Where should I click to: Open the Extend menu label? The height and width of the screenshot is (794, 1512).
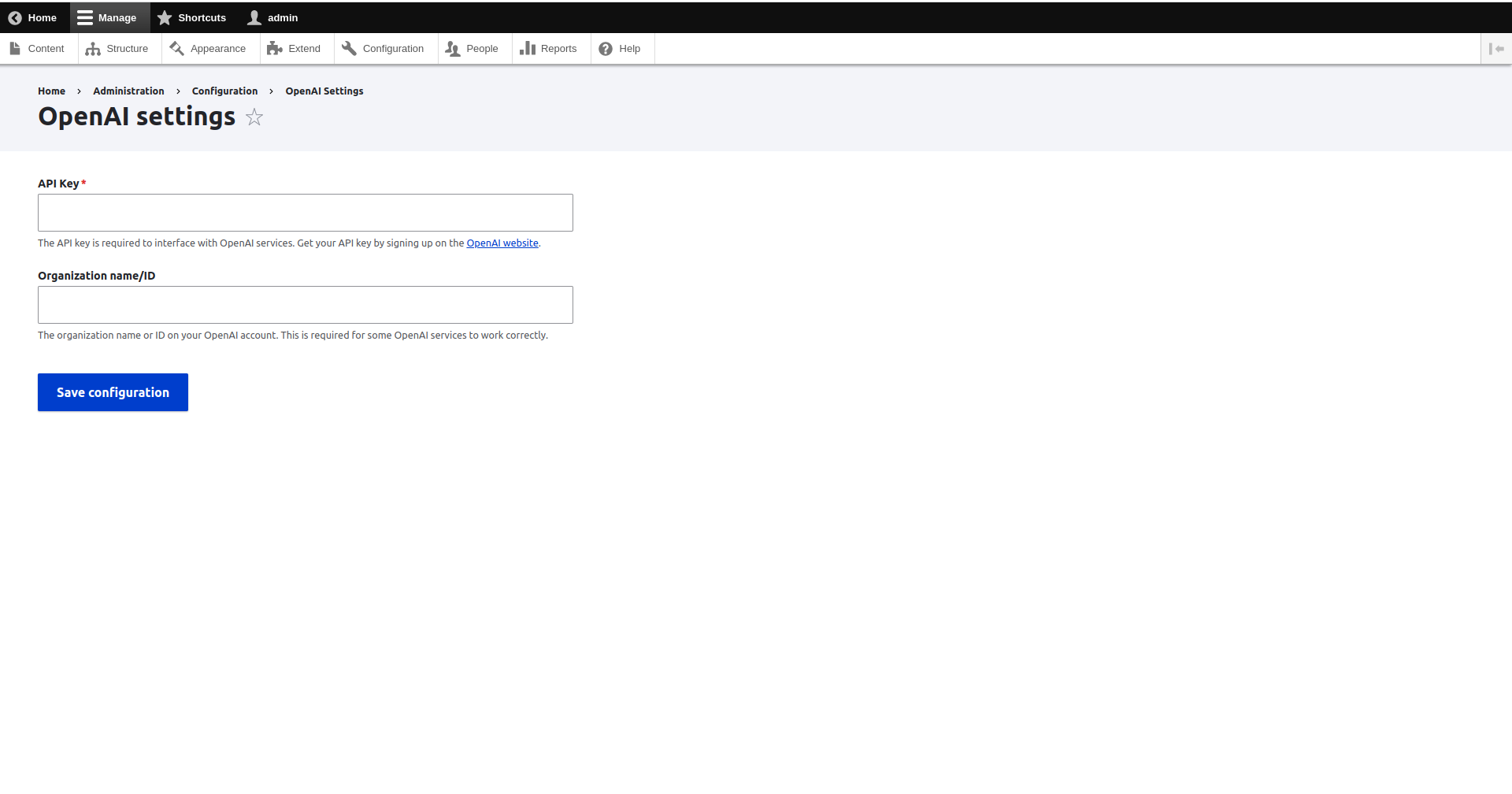click(305, 49)
